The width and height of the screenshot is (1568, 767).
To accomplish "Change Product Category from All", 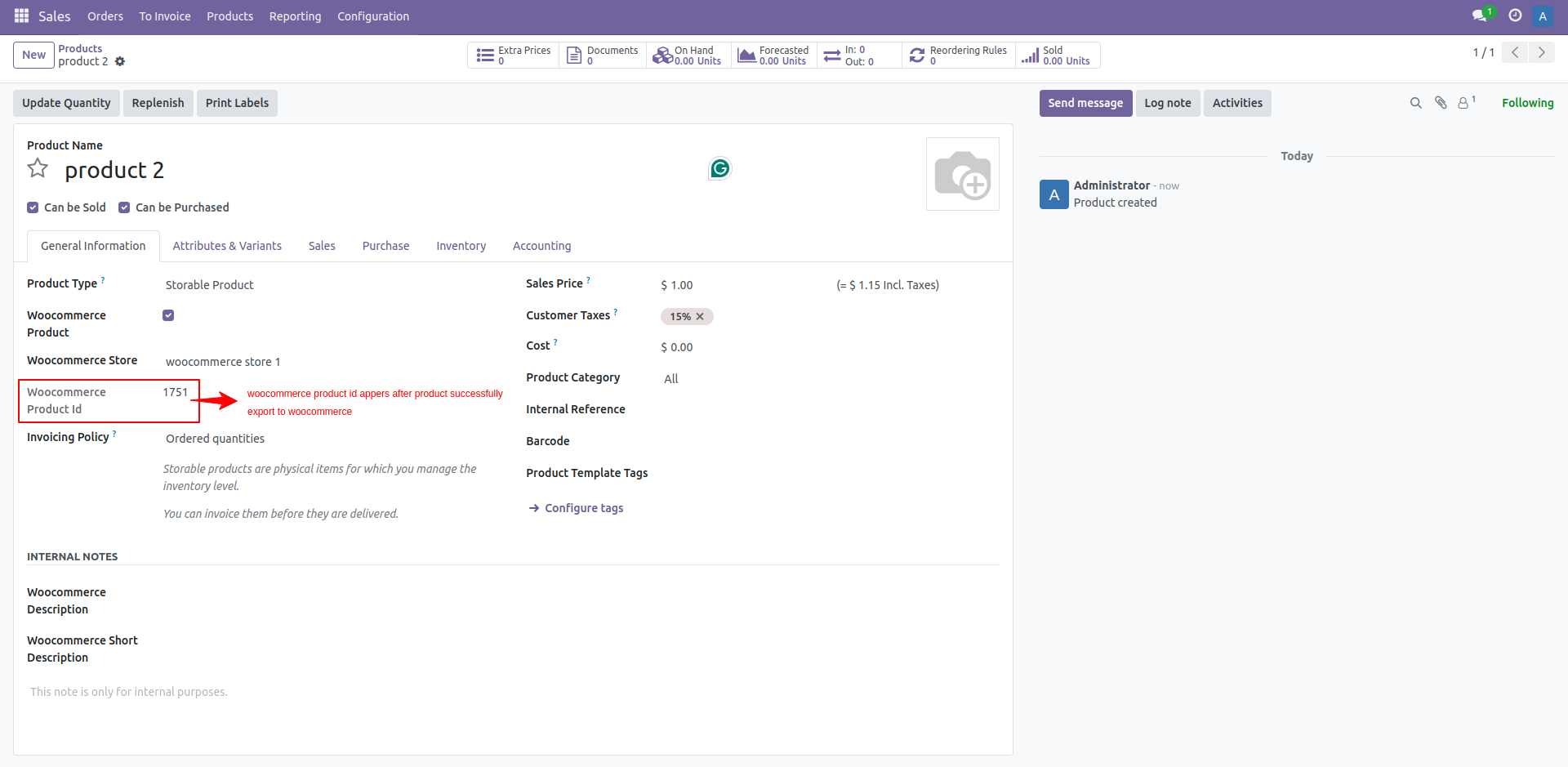I will pos(671,378).
